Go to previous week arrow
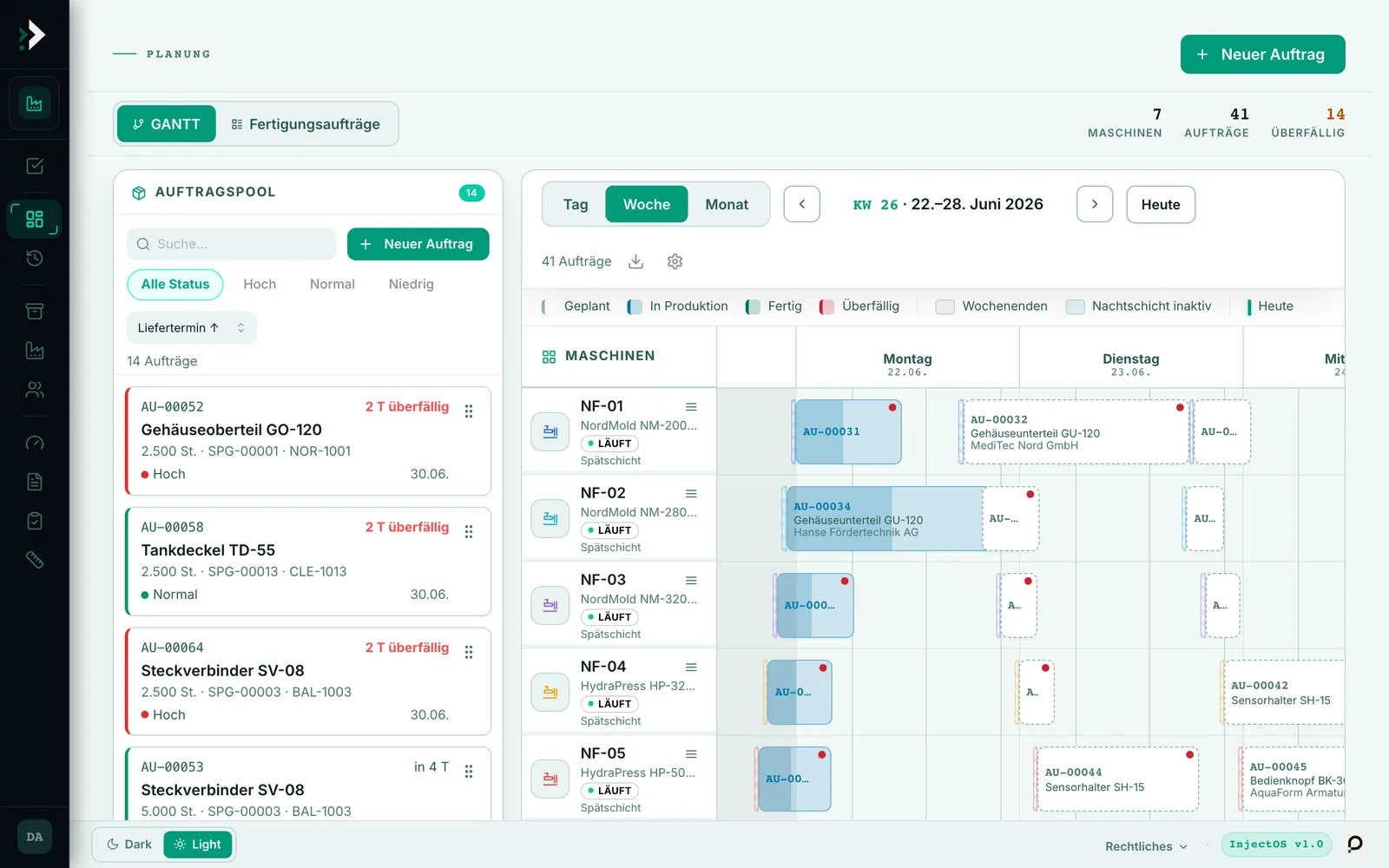The width and height of the screenshot is (1389, 868). [x=802, y=205]
